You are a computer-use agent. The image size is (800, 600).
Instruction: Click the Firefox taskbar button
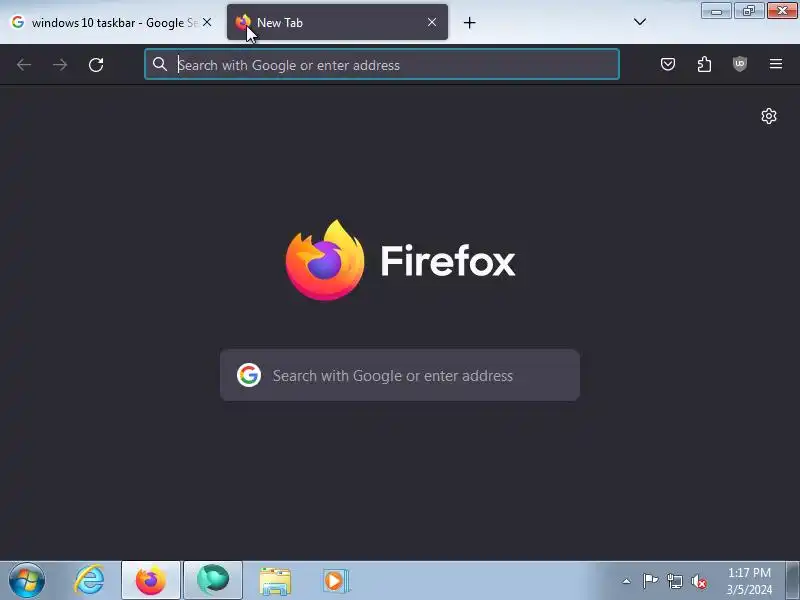[151, 581]
